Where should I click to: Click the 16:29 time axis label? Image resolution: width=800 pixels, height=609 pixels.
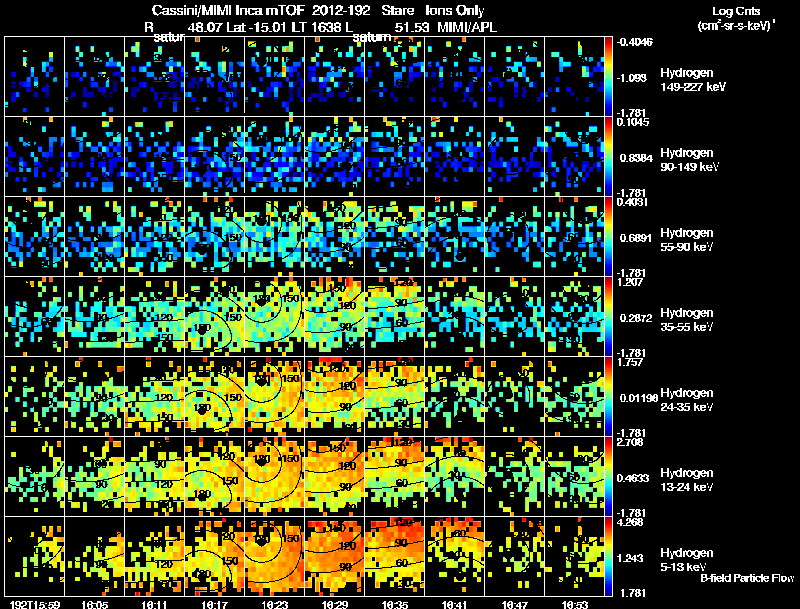[335, 604]
